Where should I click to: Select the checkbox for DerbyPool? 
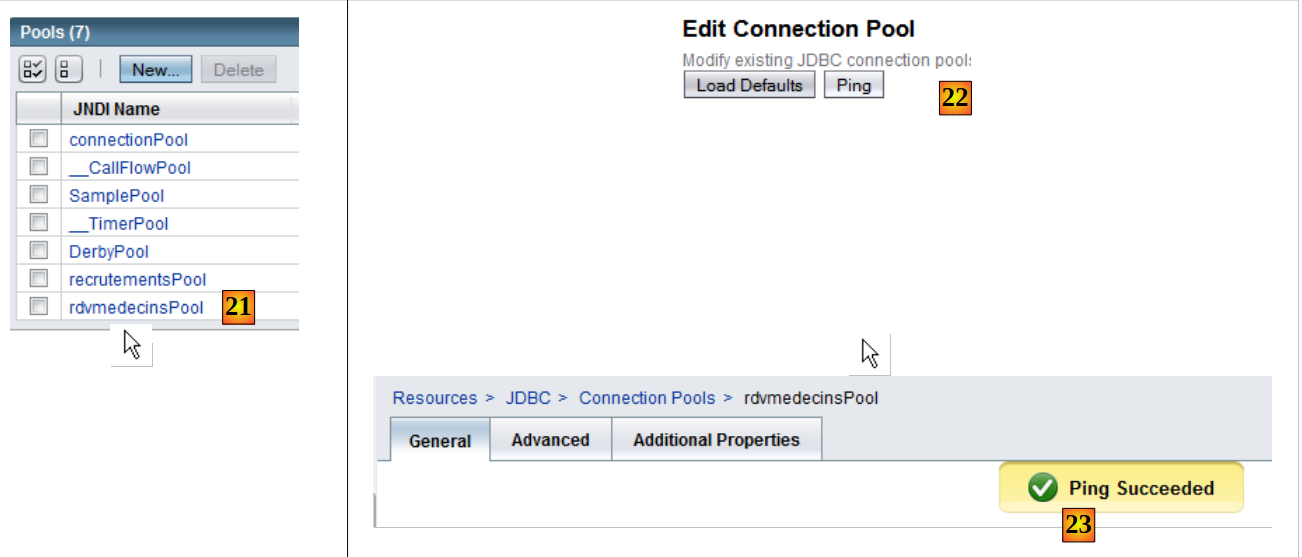(x=39, y=251)
